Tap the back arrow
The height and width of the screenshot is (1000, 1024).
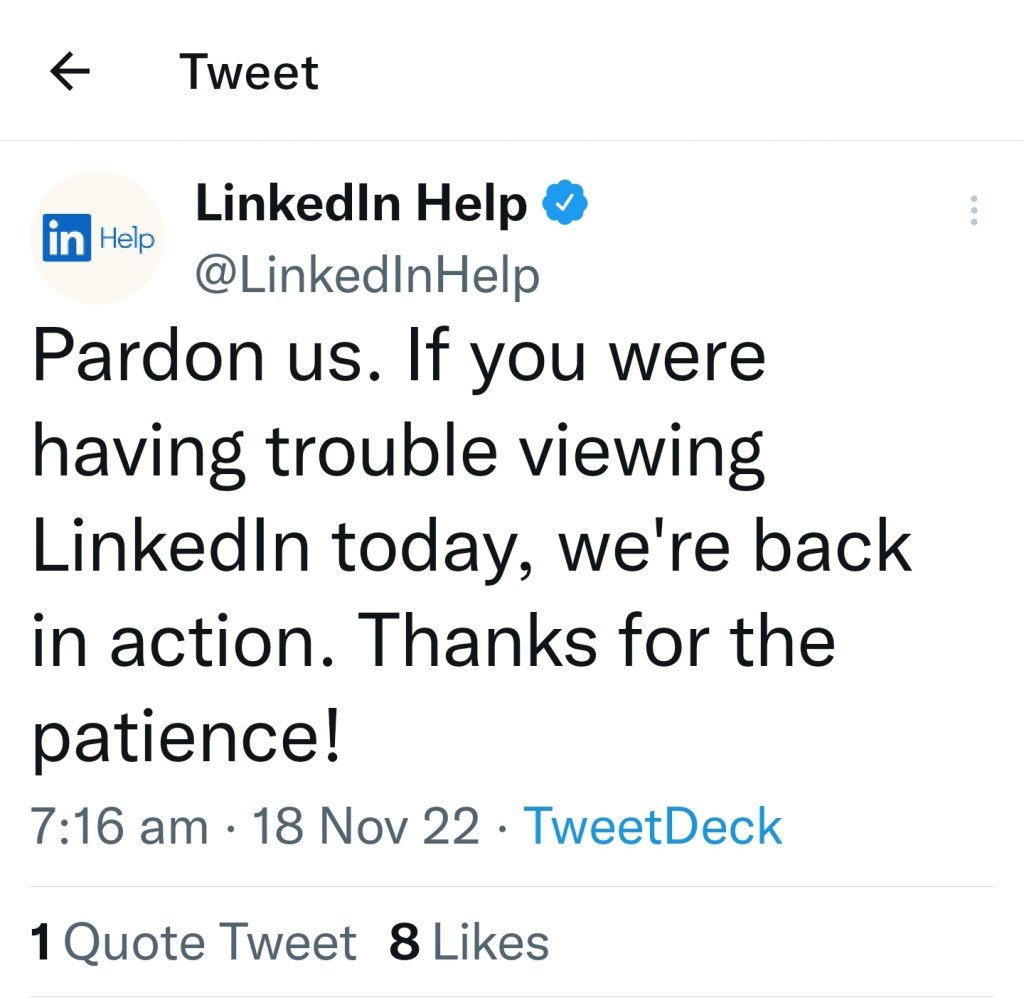click(69, 72)
